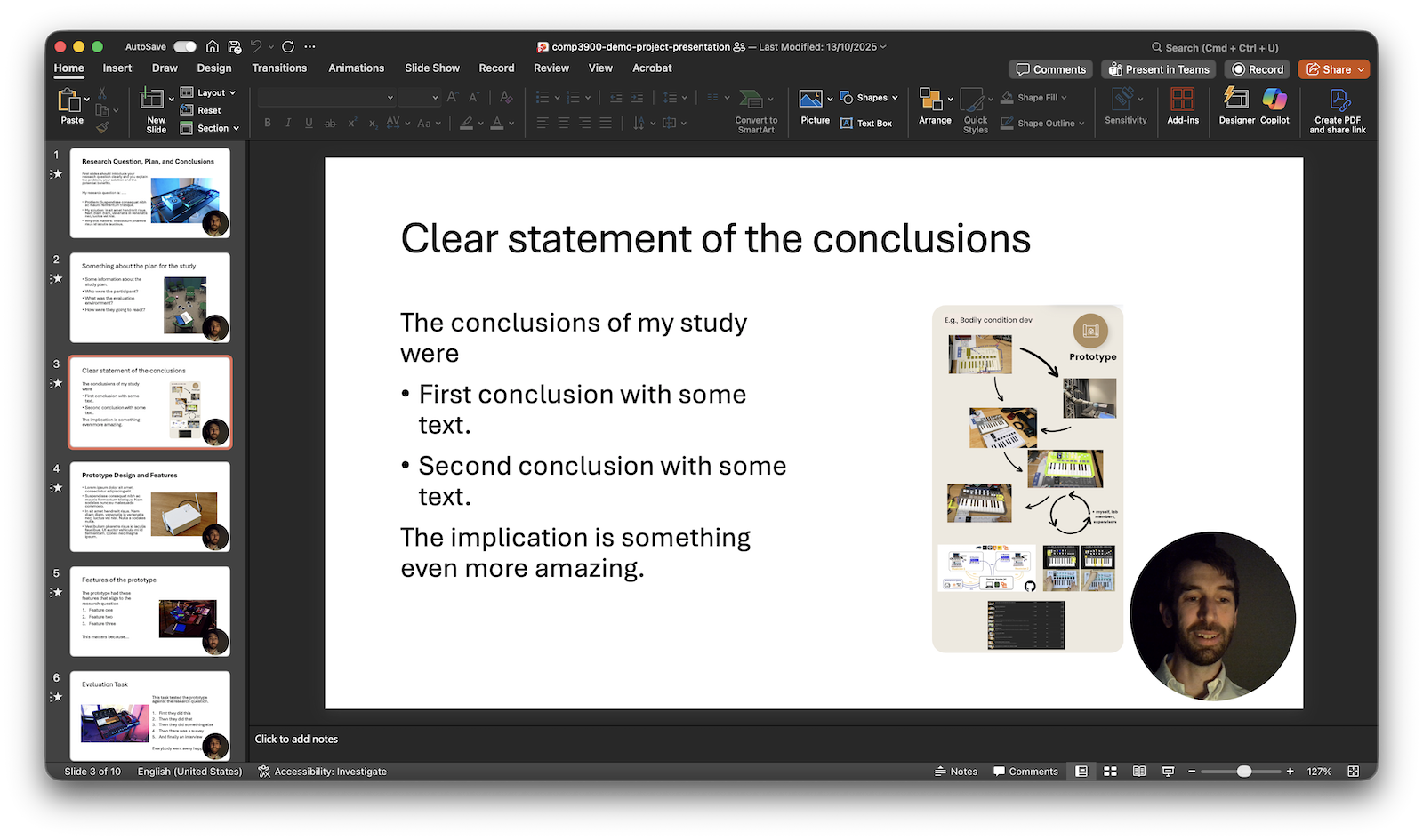Start Slide Show from the status bar
Screen dimensions: 1423x840
coord(1167,771)
